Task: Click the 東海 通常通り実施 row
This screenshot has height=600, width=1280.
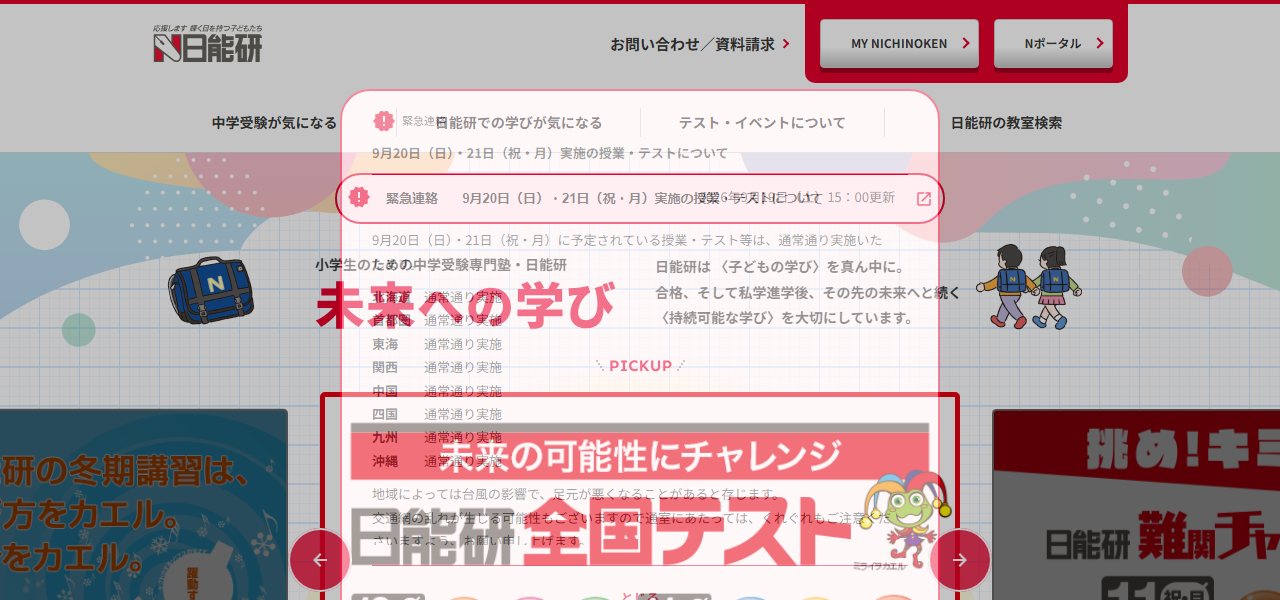Action: (x=437, y=344)
